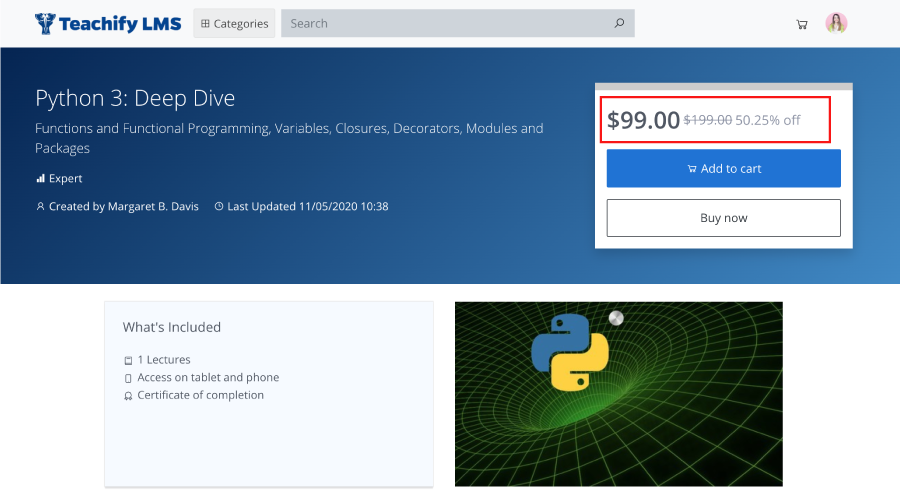Viewport: 900px width, 495px height.
Task: Click the certificate ribbon icon
Action: (x=128, y=396)
